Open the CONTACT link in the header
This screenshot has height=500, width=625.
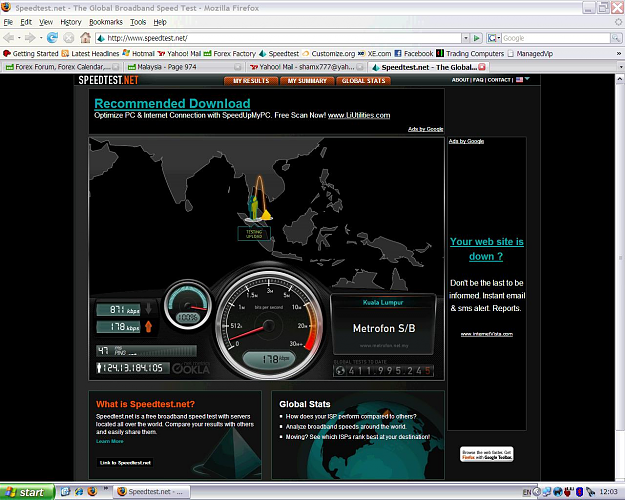pyautogui.click(x=499, y=80)
